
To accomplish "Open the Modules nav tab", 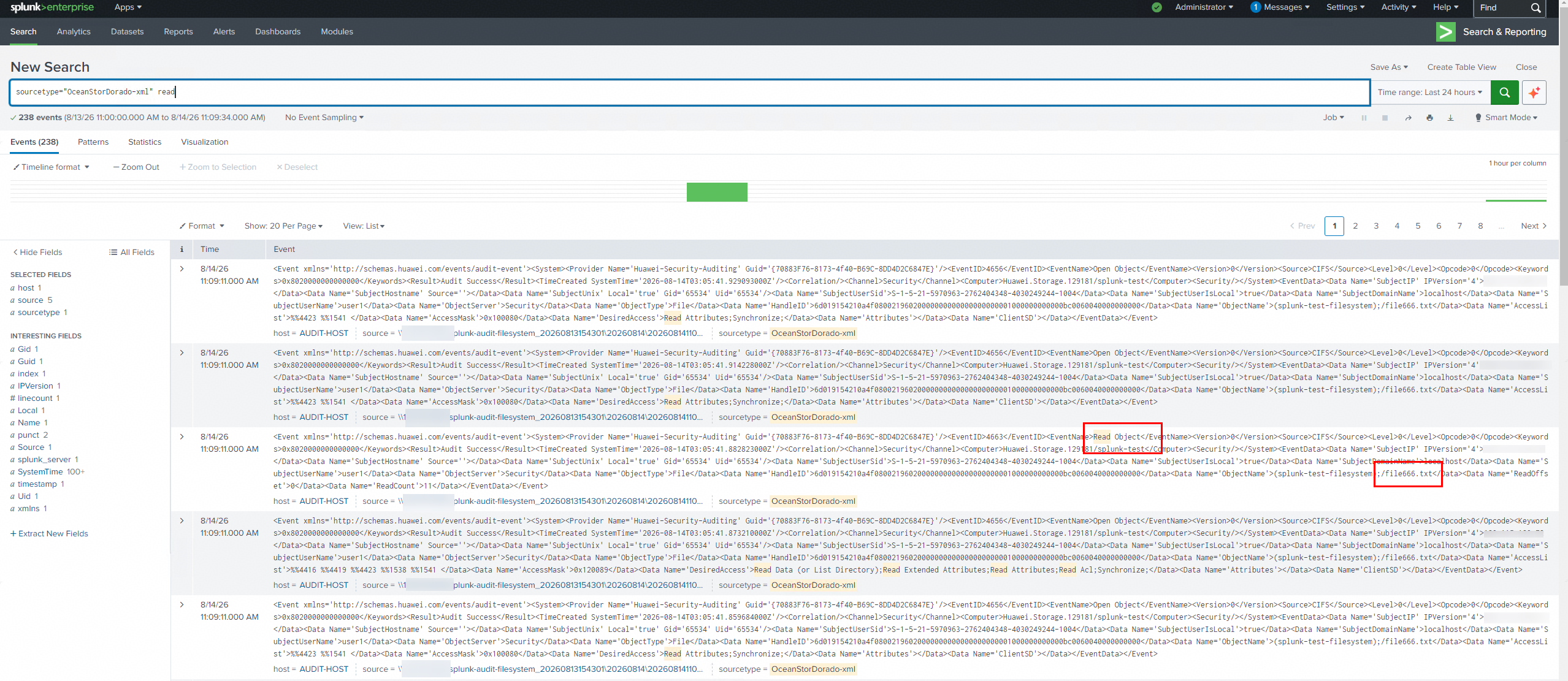I will click(x=337, y=32).
